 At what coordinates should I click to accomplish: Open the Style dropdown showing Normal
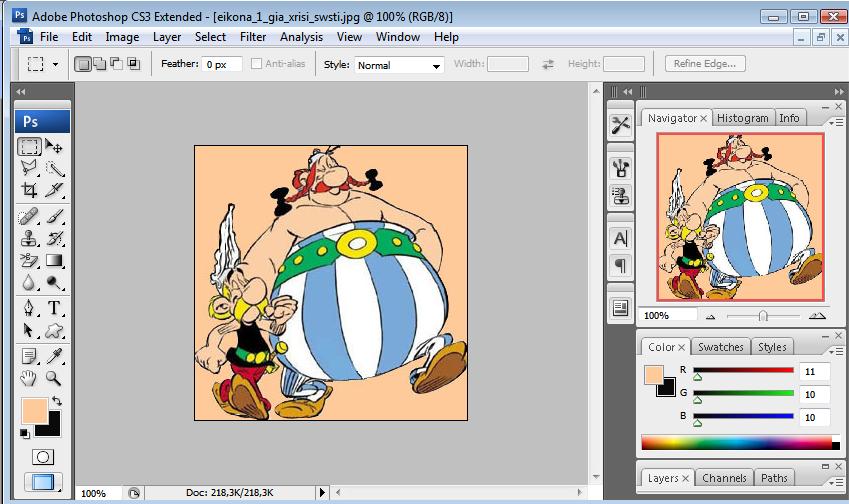tap(399, 66)
